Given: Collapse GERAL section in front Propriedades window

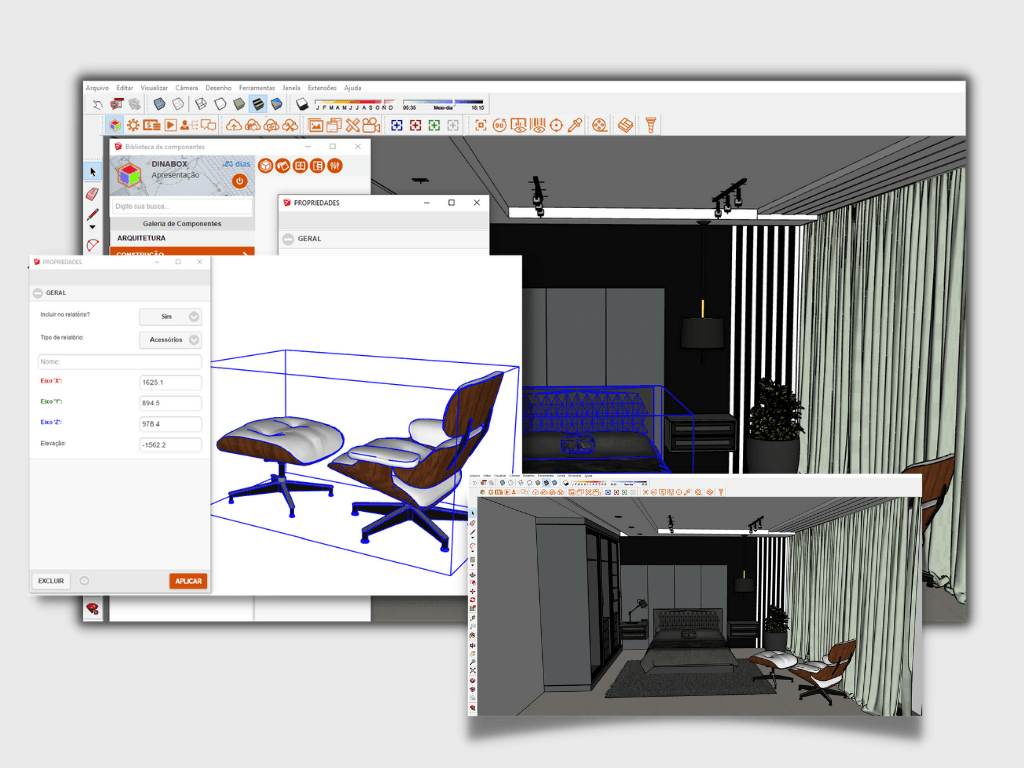Looking at the screenshot, I should coord(38,293).
